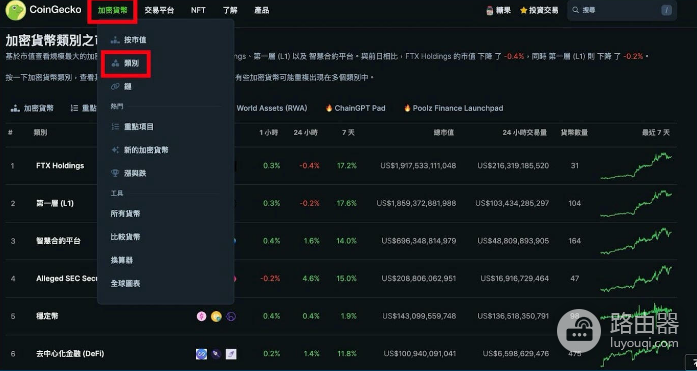697x371 pixels.
Task: Open the 智慧合約平台 category
Action: point(58,241)
